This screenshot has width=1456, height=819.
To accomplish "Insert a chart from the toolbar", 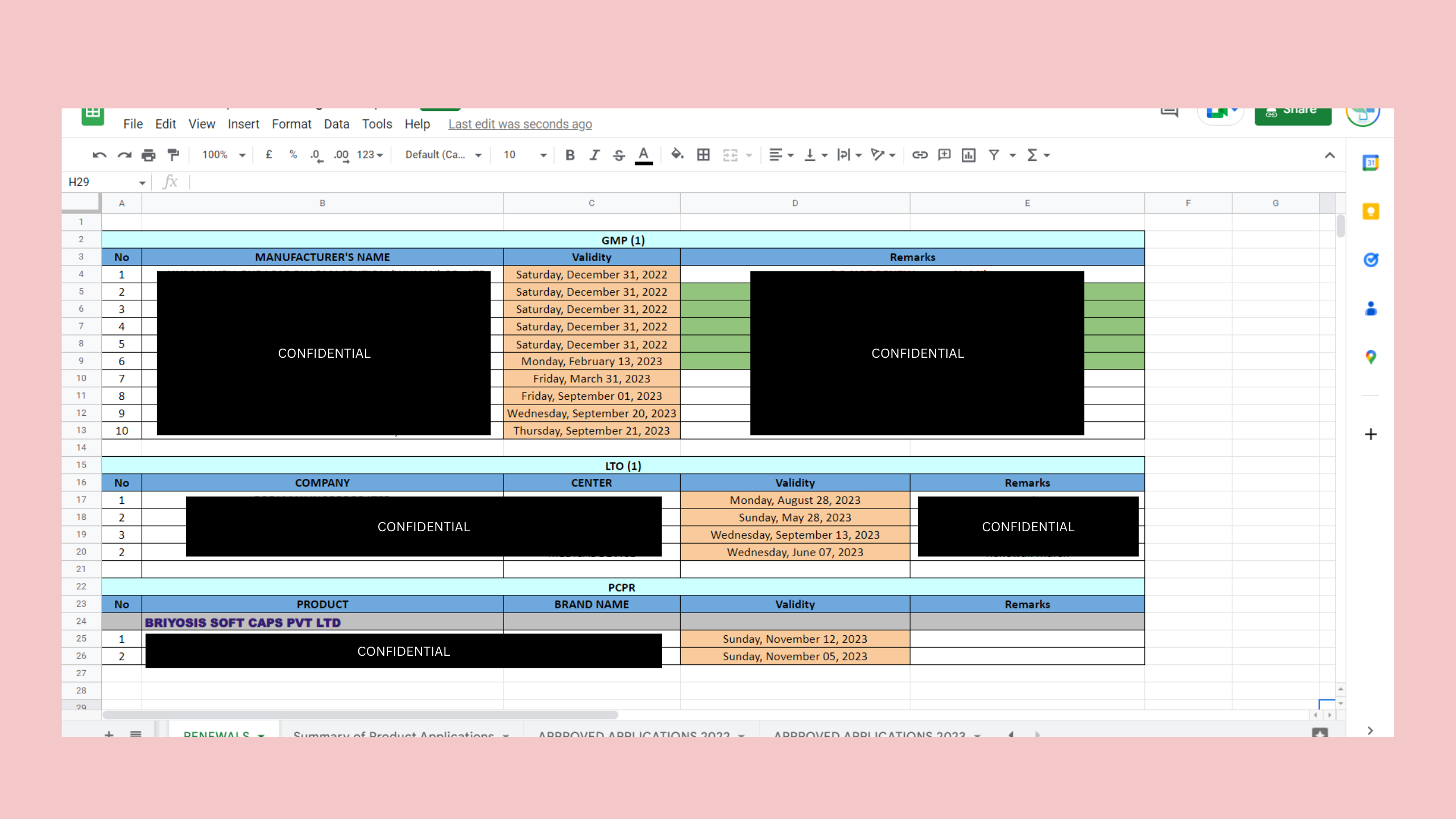I will [969, 155].
